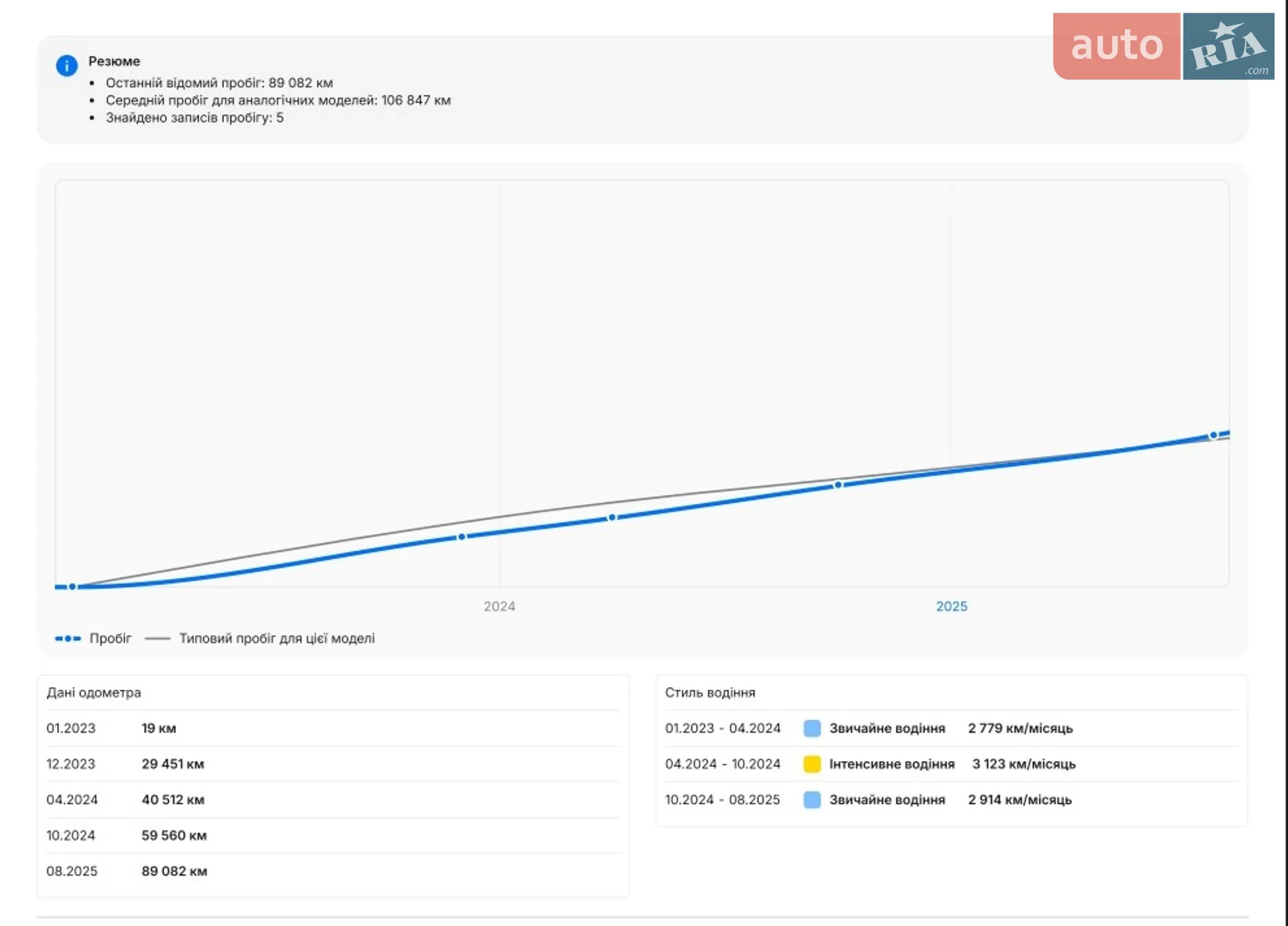
Task: Click the 2 779 км/місяць value
Action: (1020, 728)
